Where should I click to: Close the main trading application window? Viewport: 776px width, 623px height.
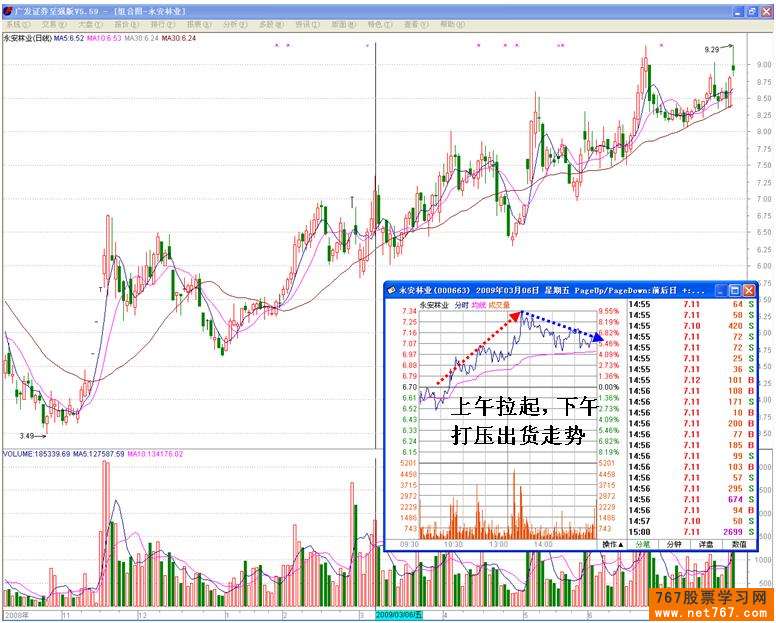tap(765, 9)
